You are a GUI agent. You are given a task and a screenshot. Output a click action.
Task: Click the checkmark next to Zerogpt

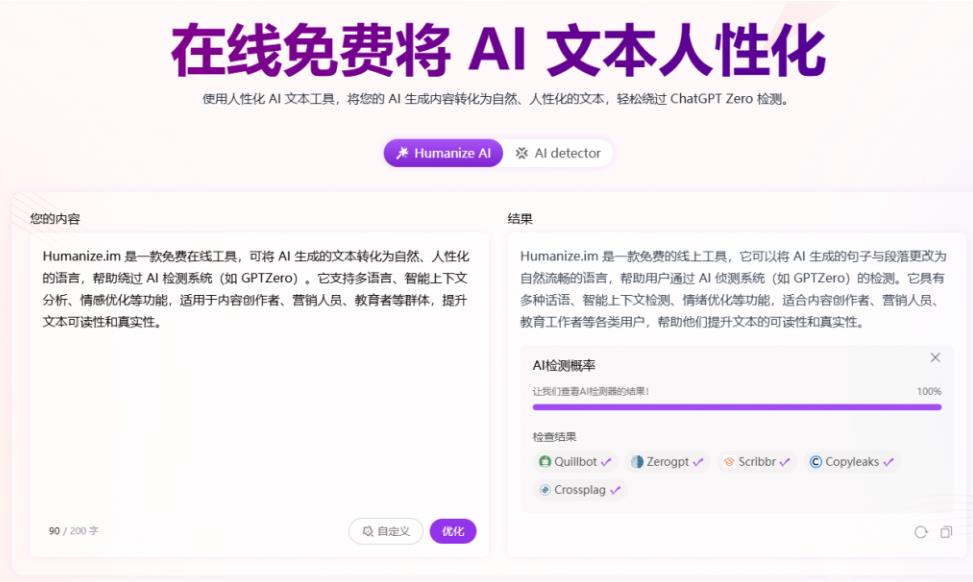(x=698, y=462)
